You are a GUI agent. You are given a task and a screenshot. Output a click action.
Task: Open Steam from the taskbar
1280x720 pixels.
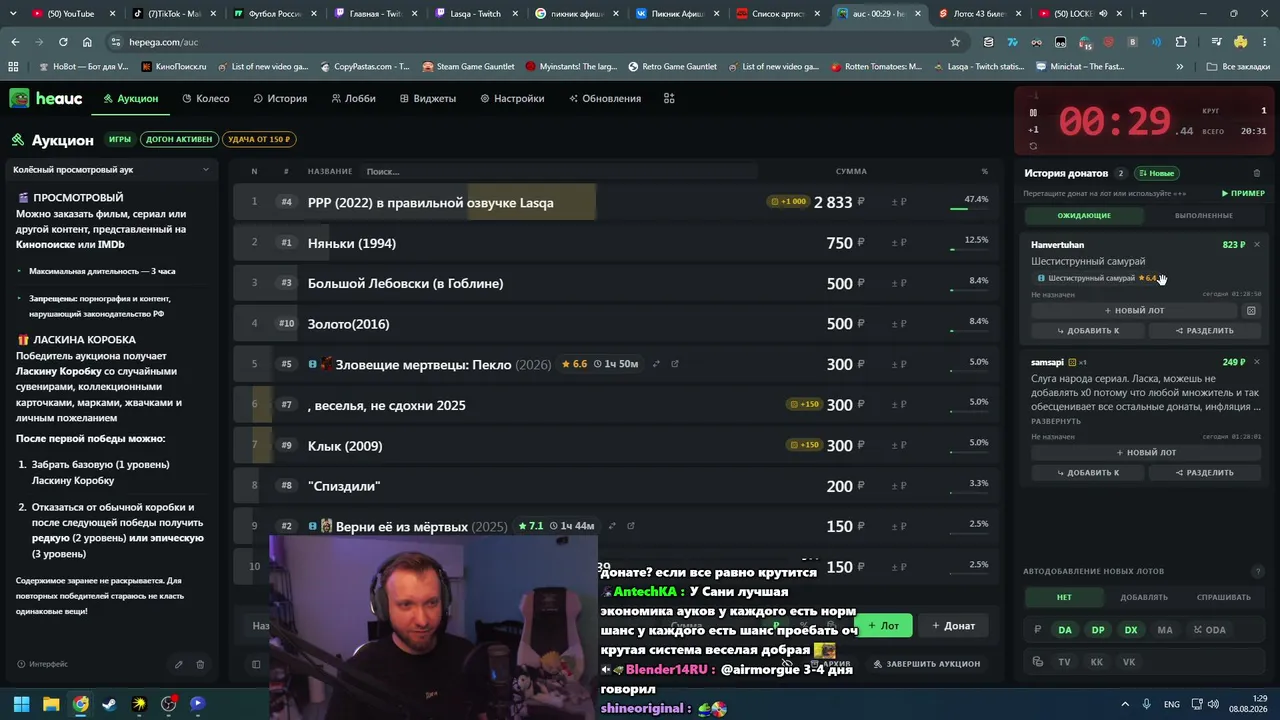[109, 704]
